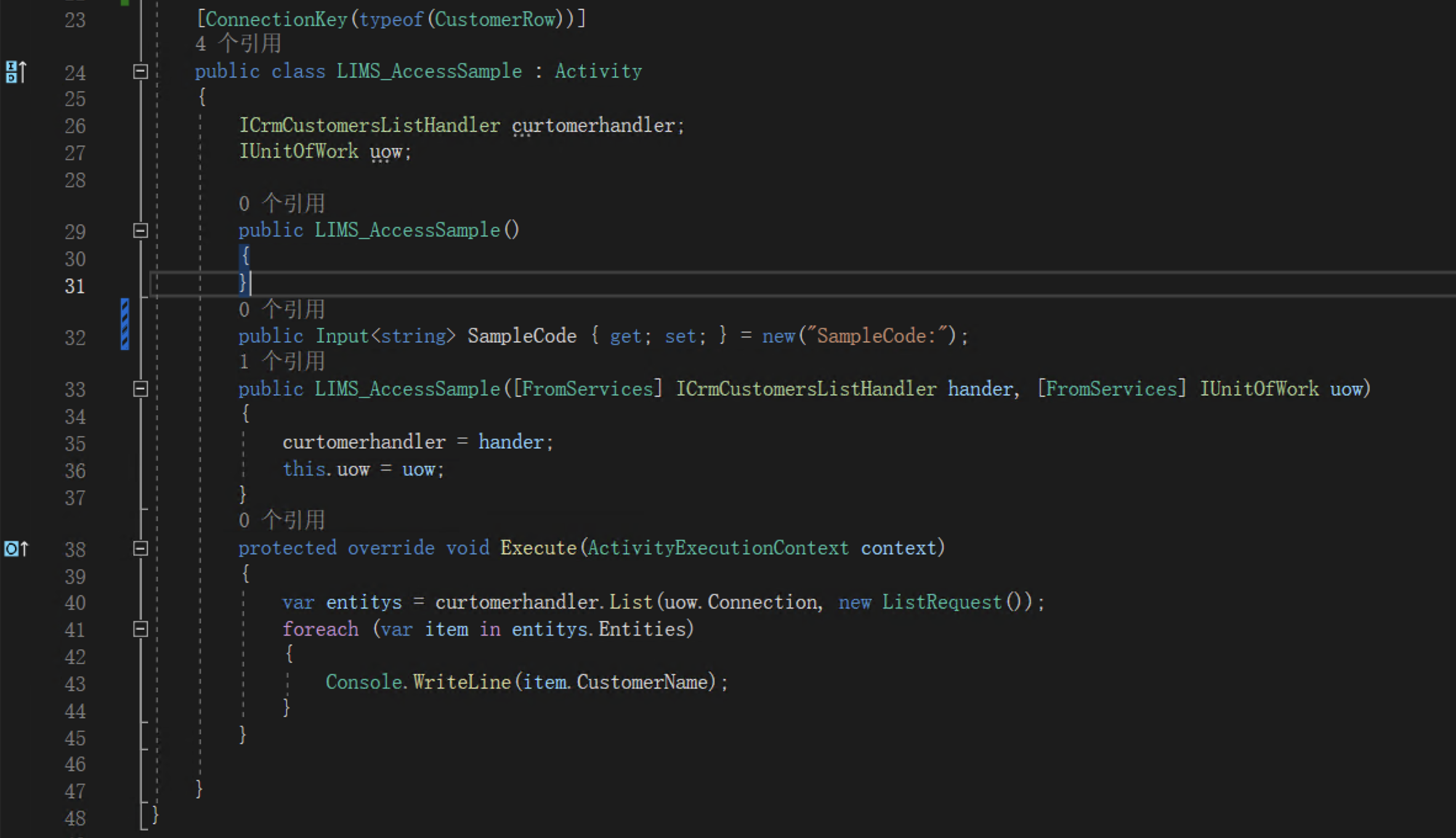The width and height of the screenshot is (1456, 838).
Task: Collapse the Execute method body
Action: pyautogui.click(x=140, y=548)
